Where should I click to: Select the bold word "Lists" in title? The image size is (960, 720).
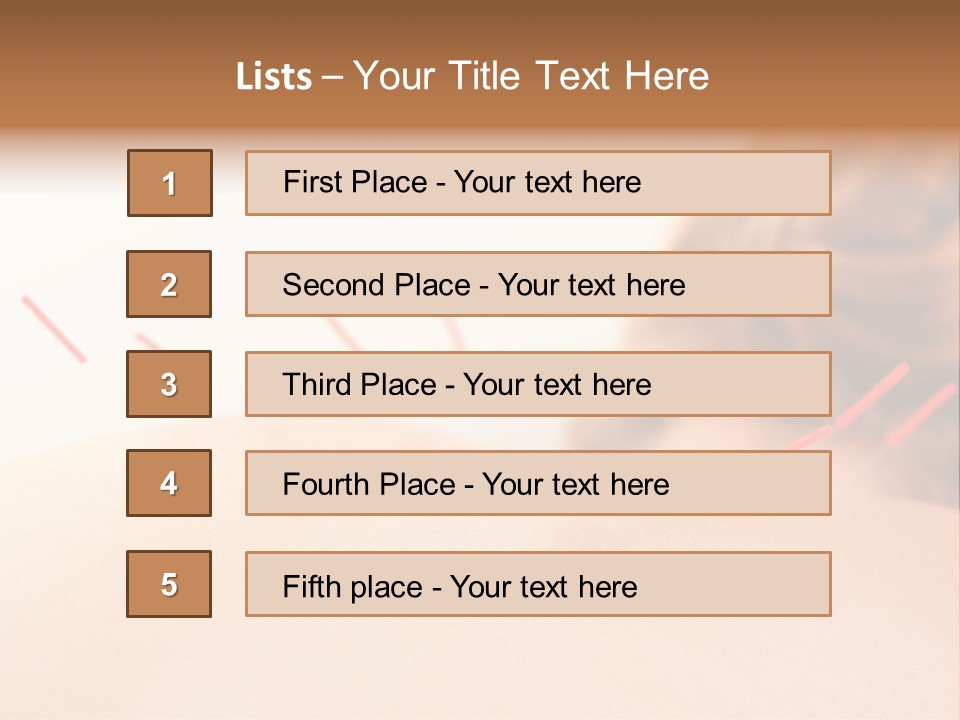[274, 77]
